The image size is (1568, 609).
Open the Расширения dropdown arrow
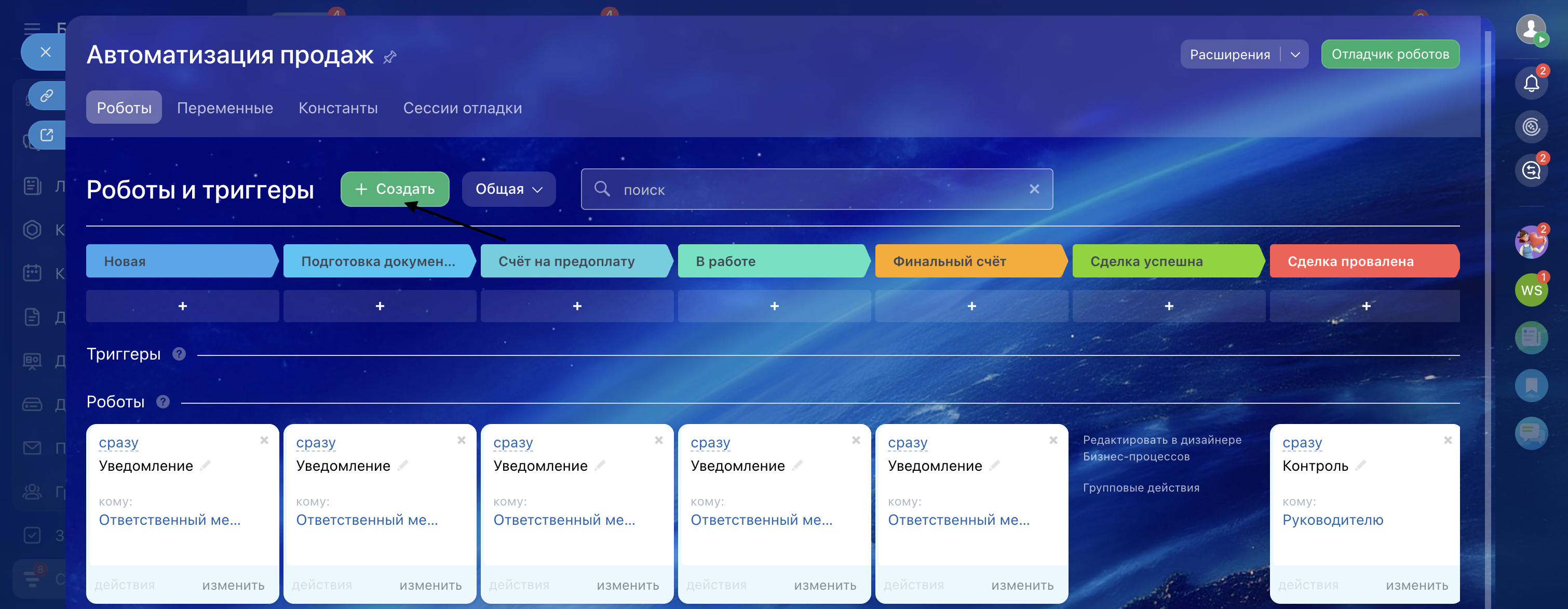[1295, 55]
